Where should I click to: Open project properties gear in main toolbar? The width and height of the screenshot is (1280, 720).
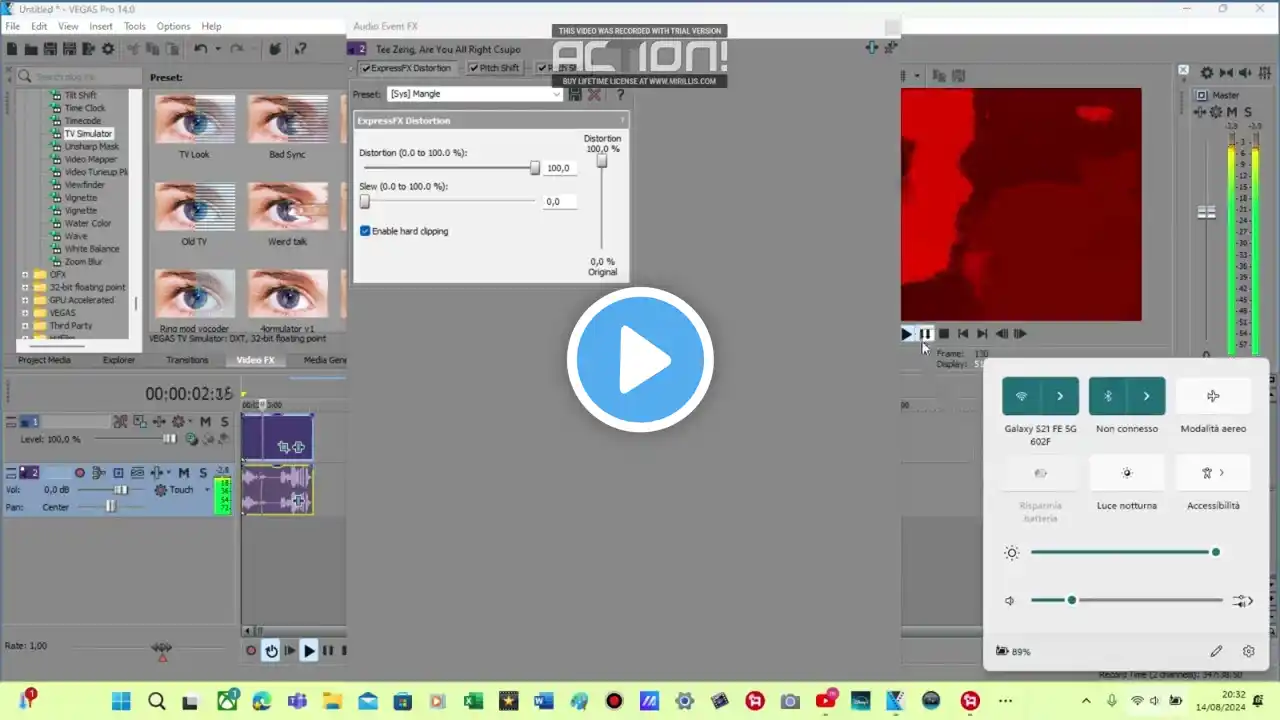point(108,49)
